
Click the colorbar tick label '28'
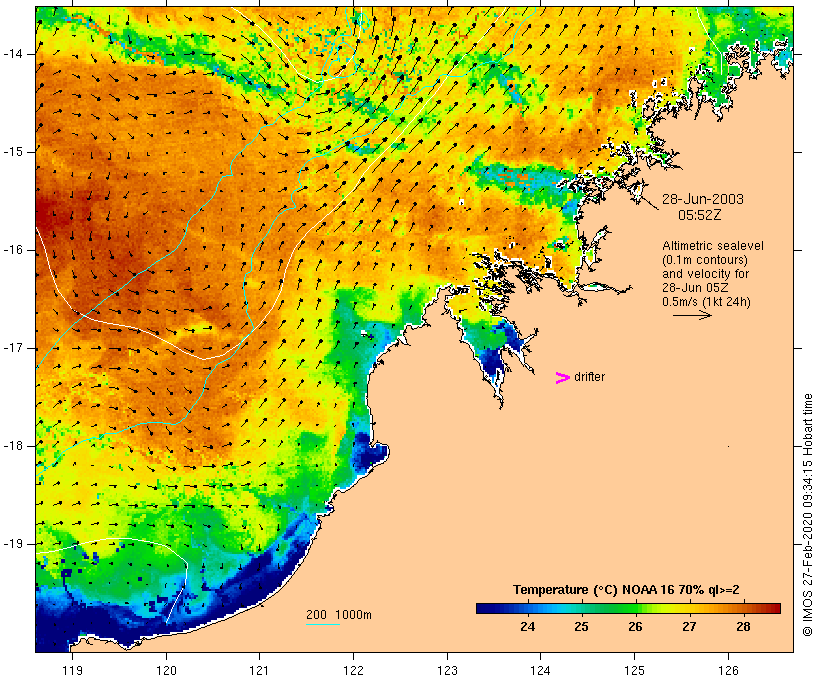pyautogui.click(x=743, y=626)
